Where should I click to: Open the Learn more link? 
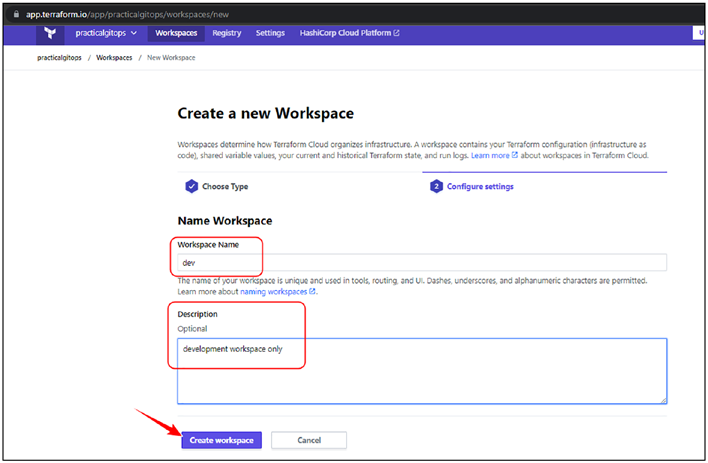[494, 155]
